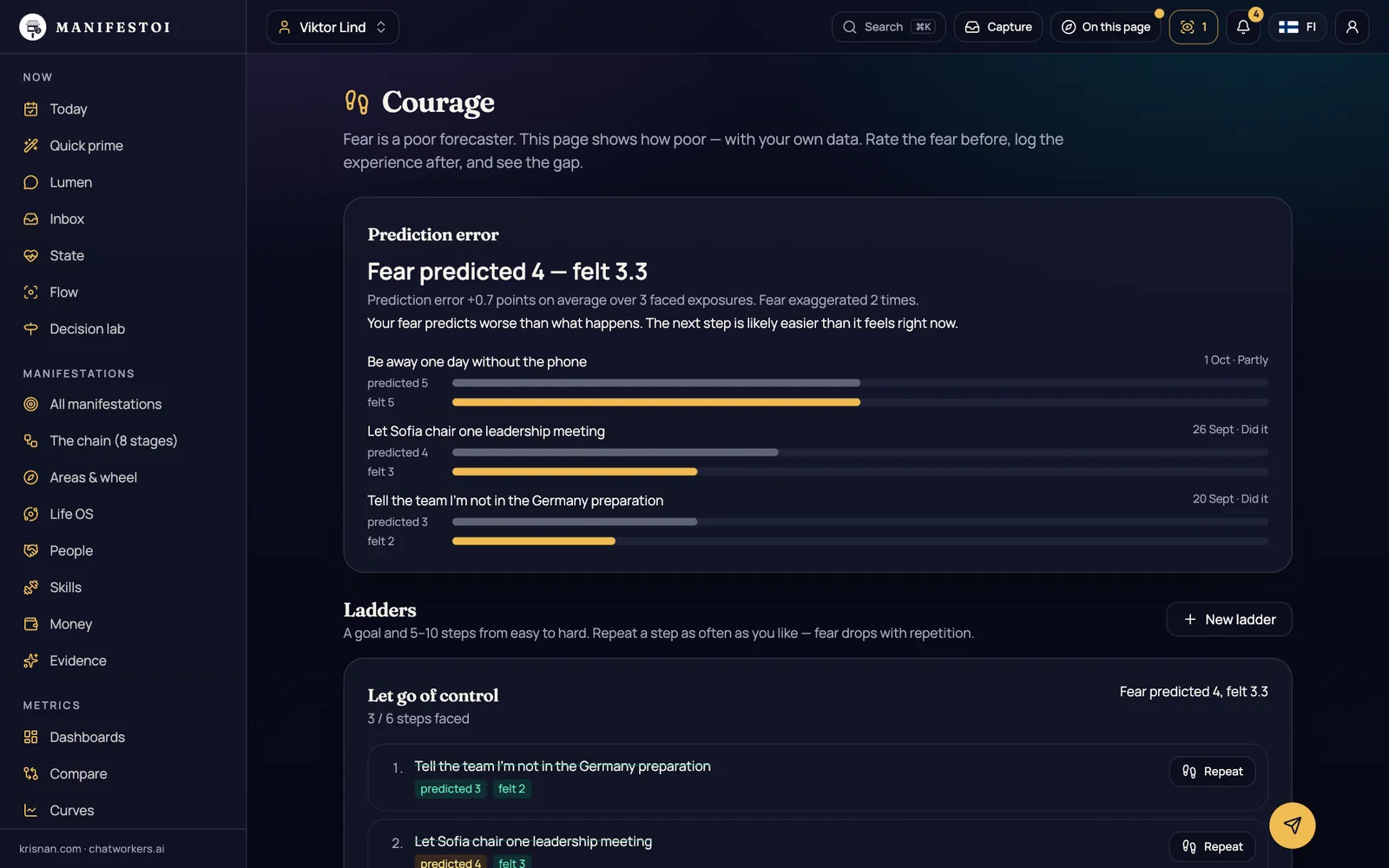Click the Skills icon in sidebar
The height and width of the screenshot is (868, 1389).
click(x=31, y=588)
